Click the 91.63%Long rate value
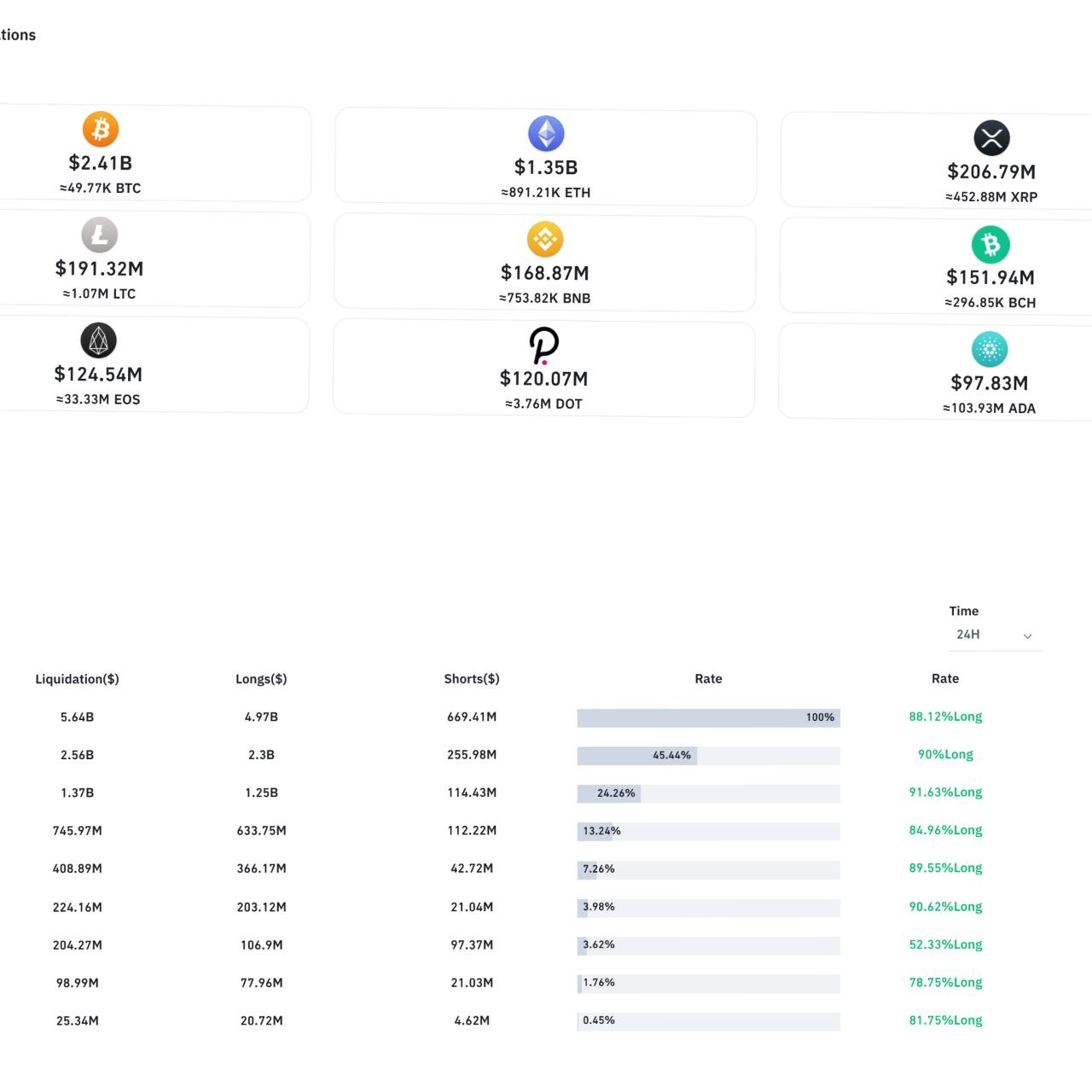The image size is (1092, 1092). point(945,793)
